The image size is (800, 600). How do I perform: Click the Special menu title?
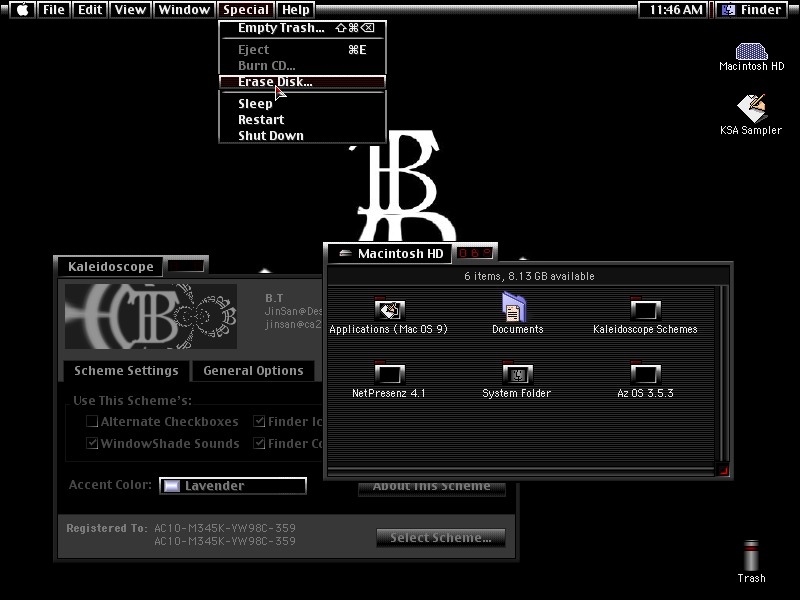click(x=246, y=10)
